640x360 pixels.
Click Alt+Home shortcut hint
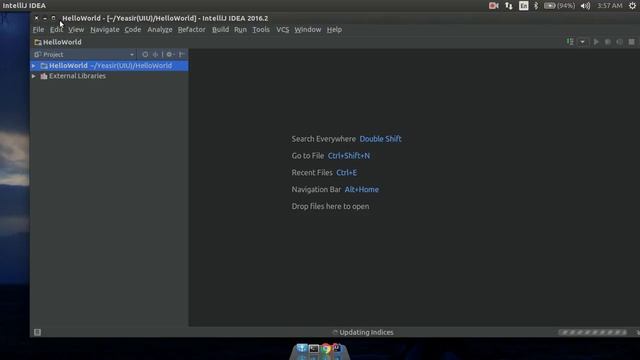362,189
